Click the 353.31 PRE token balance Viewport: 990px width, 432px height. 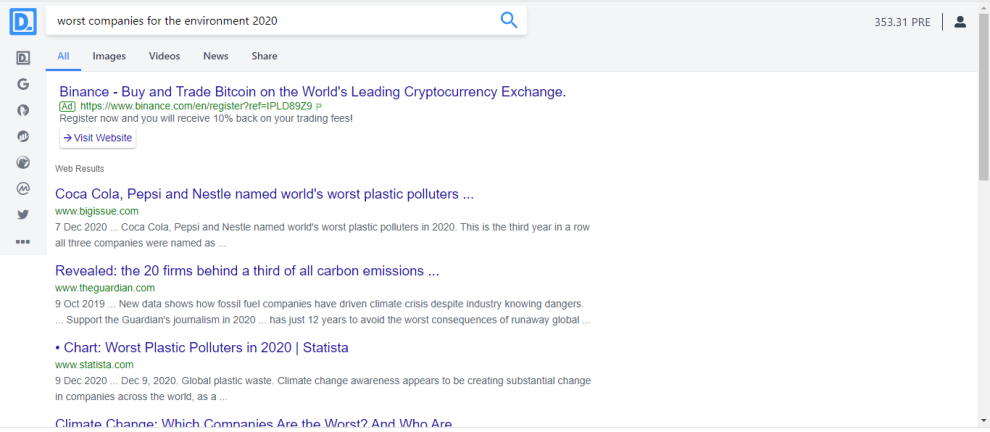point(902,22)
